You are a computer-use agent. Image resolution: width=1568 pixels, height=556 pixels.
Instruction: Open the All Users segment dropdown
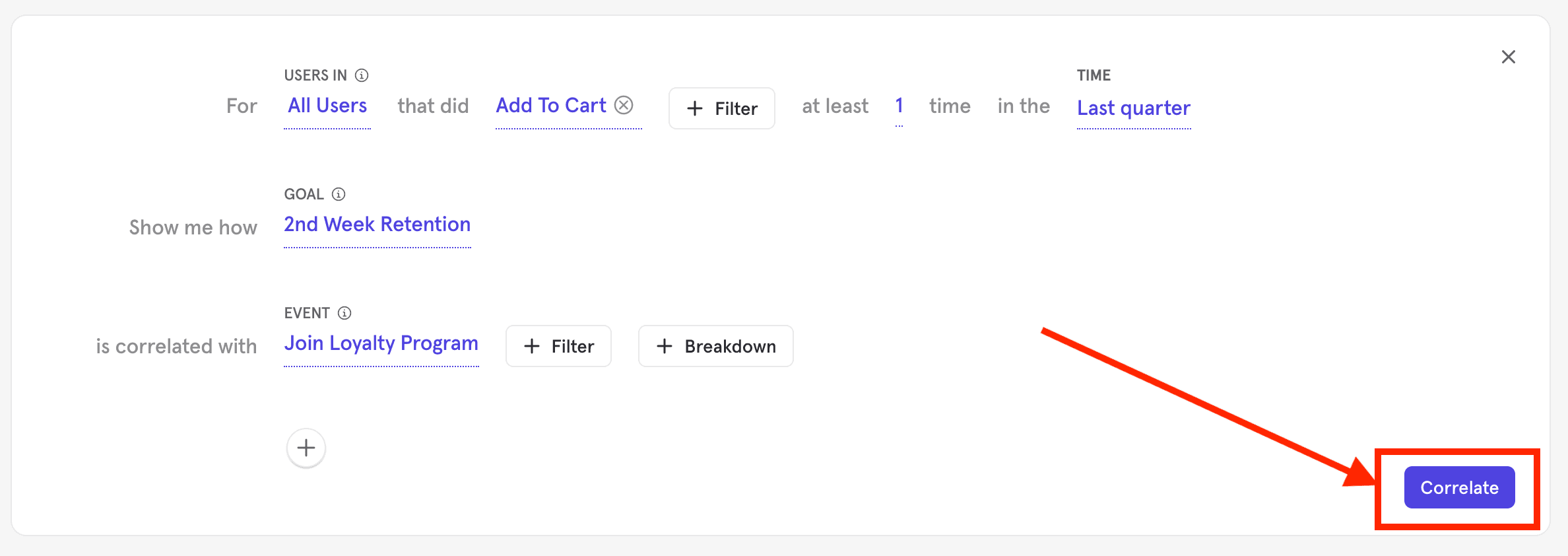[x=327, y=106]
